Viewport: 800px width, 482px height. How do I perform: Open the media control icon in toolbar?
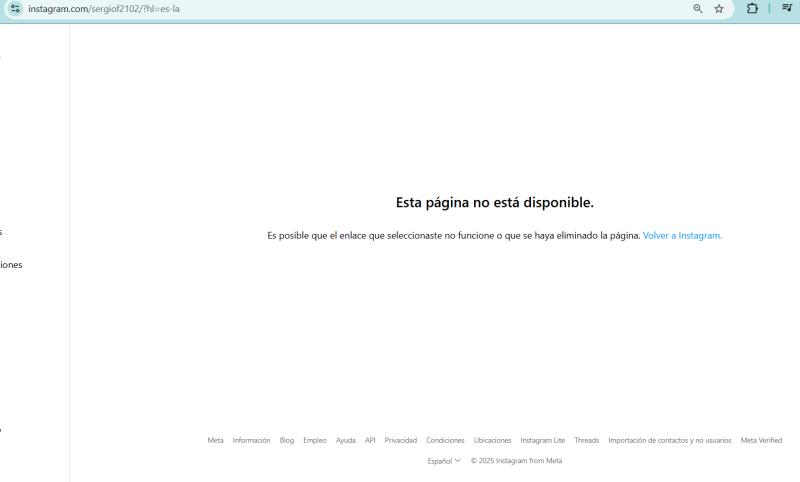coord(787,8)
